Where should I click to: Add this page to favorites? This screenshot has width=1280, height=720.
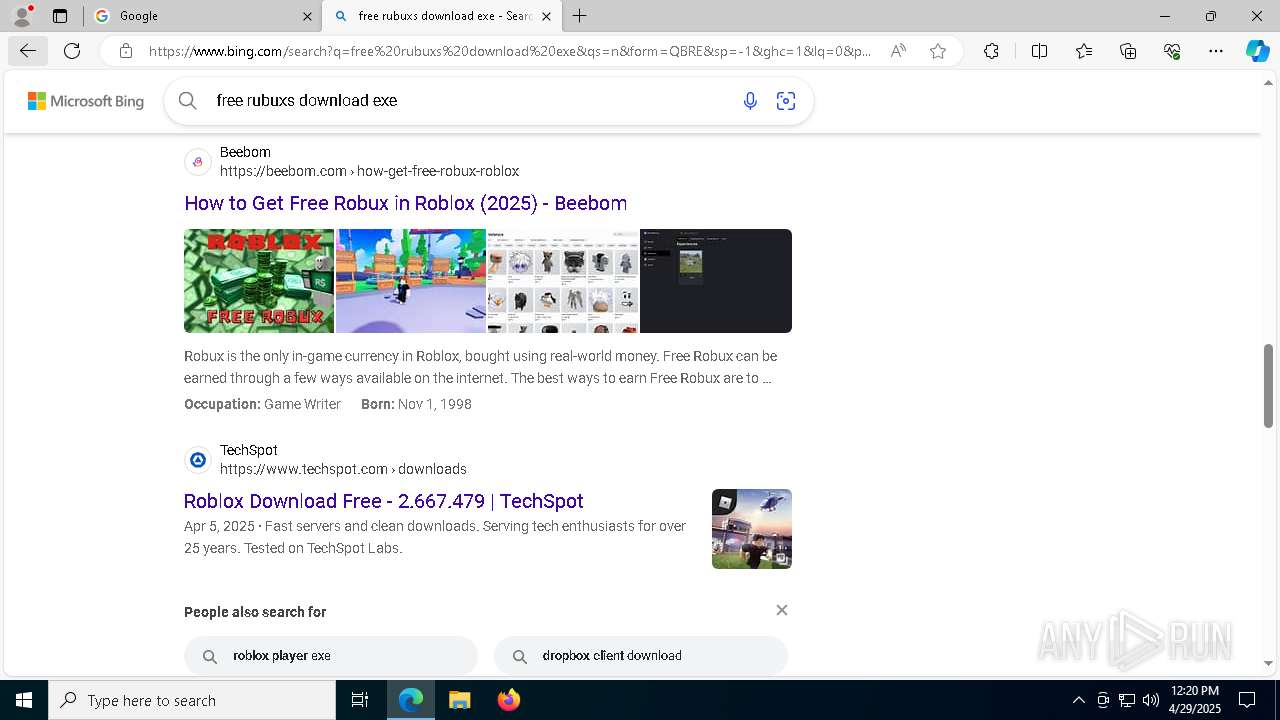tap(938, 51)
